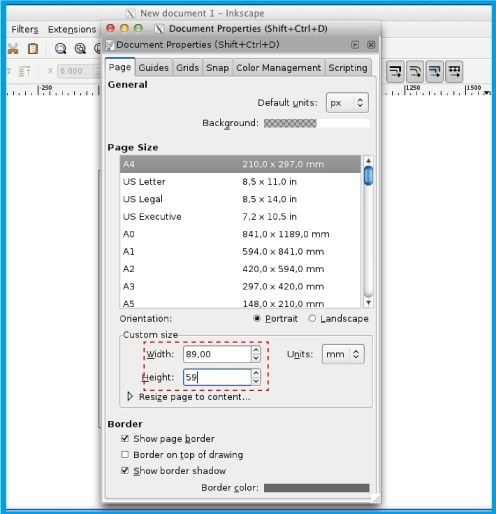Click the Paste clipboard icon

33,49
